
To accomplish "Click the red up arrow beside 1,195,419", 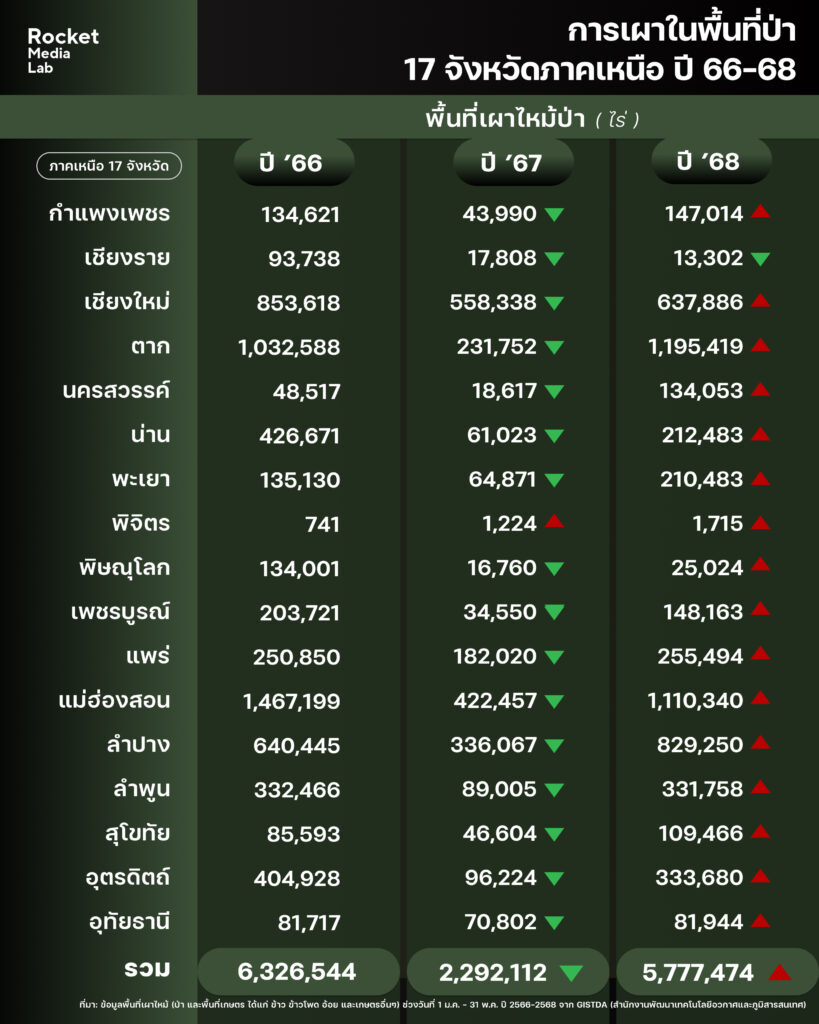I will 760,345.
